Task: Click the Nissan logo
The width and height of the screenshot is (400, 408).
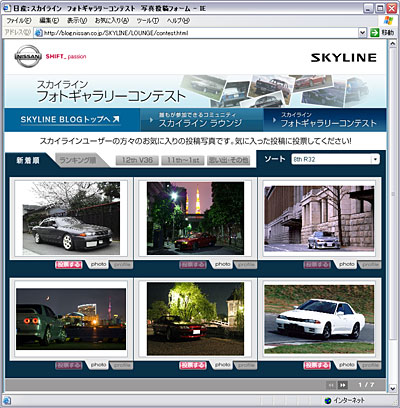Action: click(x=28, y=56)
